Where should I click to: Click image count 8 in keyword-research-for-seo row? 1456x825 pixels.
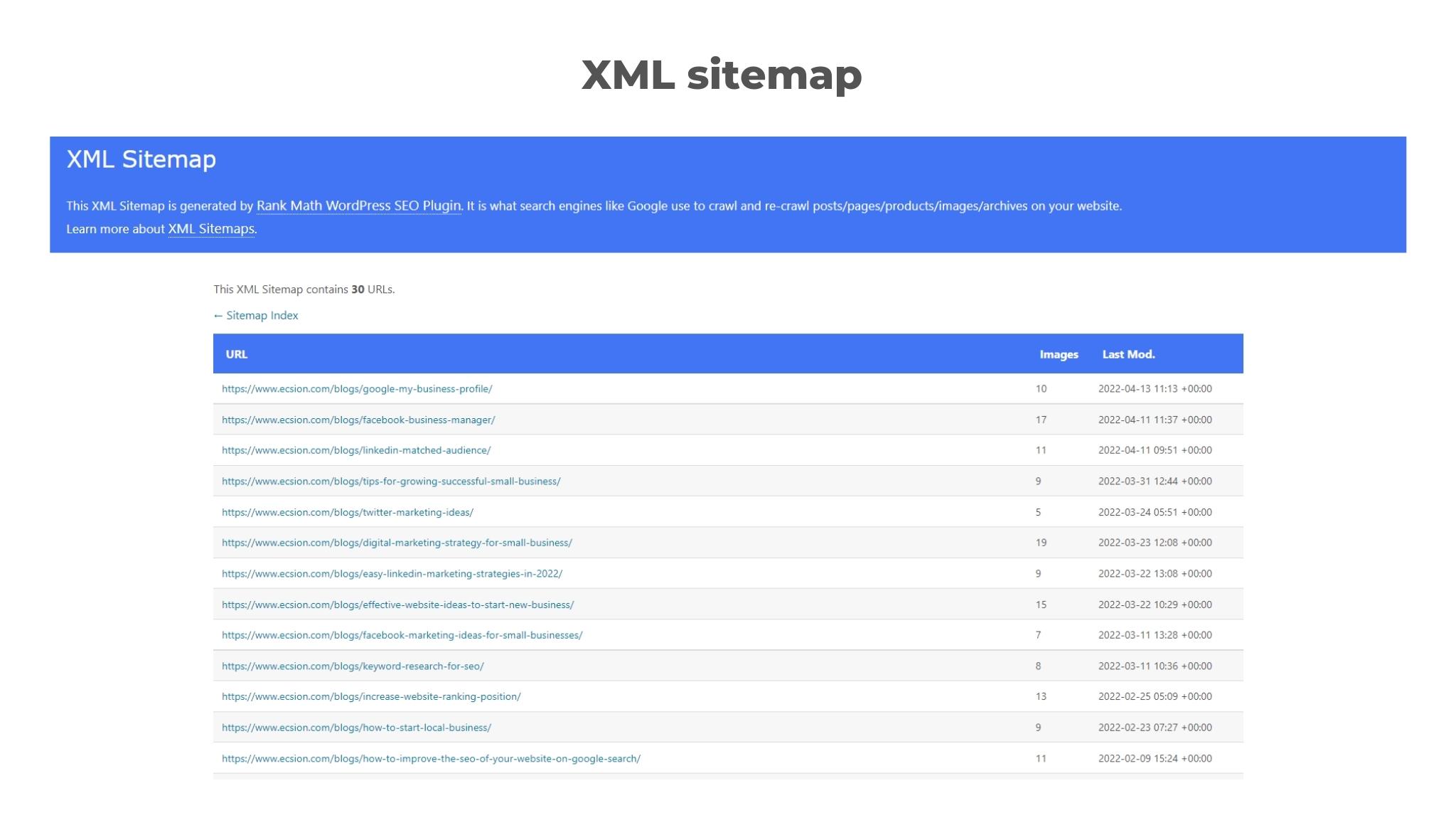tap(1038, 666)
